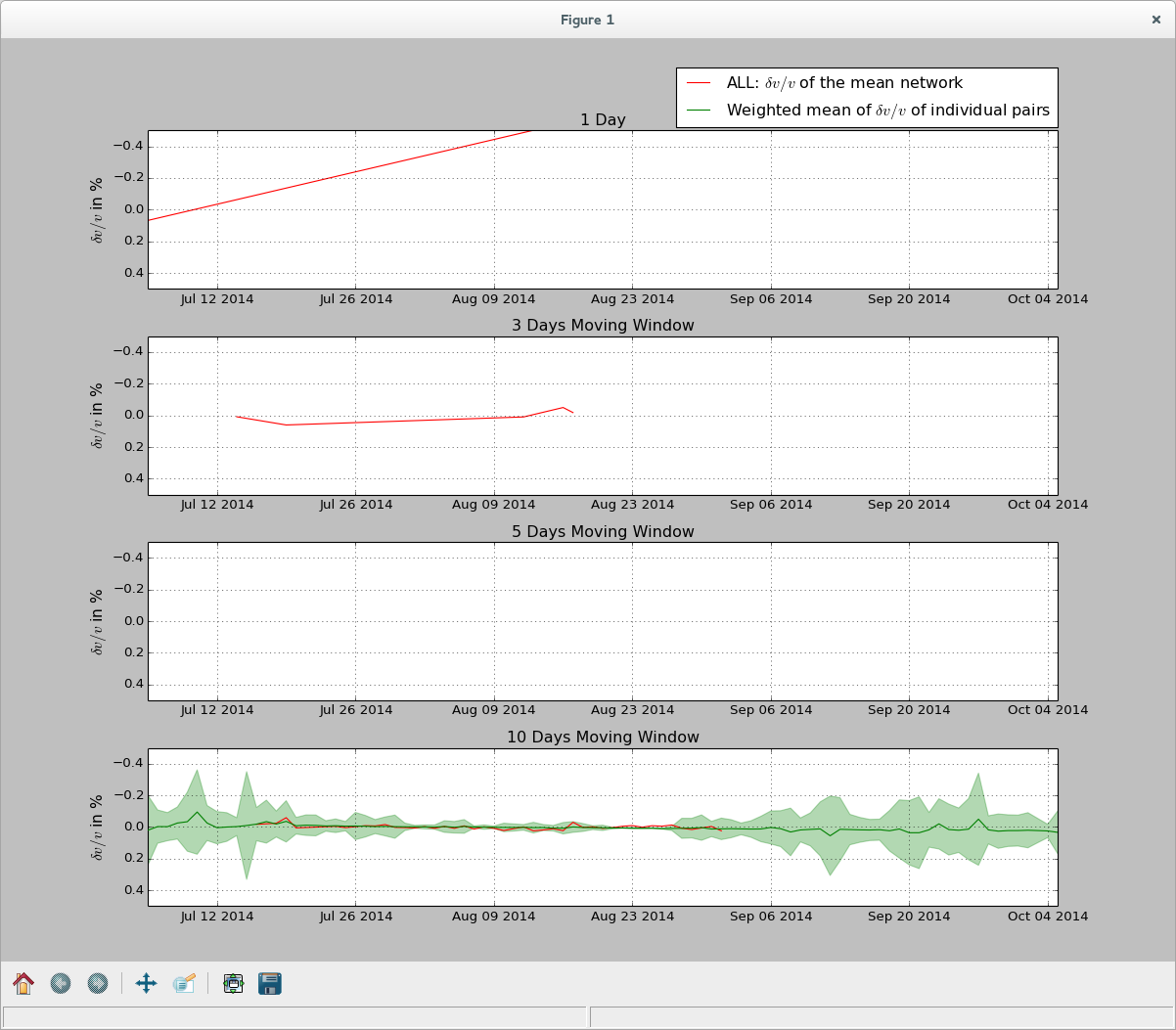Screen dimensions: 1176x1030
Task: Open the Configure subplots dialog
Action: click(233, 983)
